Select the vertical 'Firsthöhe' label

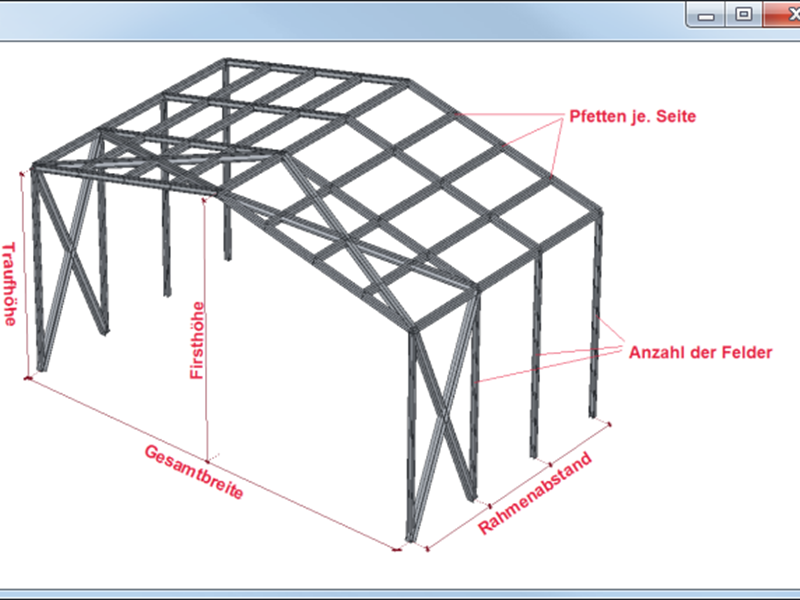(198, 340)
